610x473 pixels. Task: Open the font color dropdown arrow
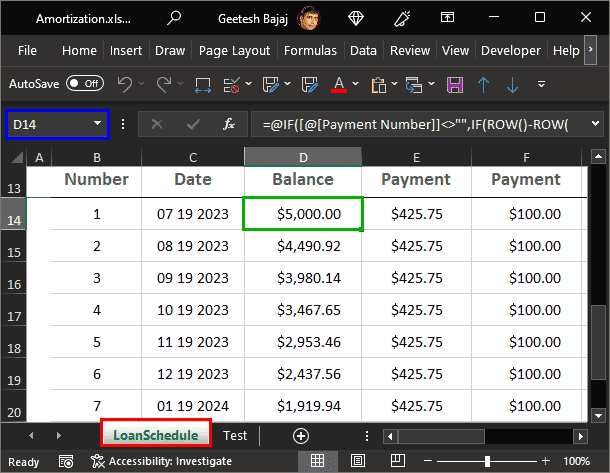tap(355, 84)
